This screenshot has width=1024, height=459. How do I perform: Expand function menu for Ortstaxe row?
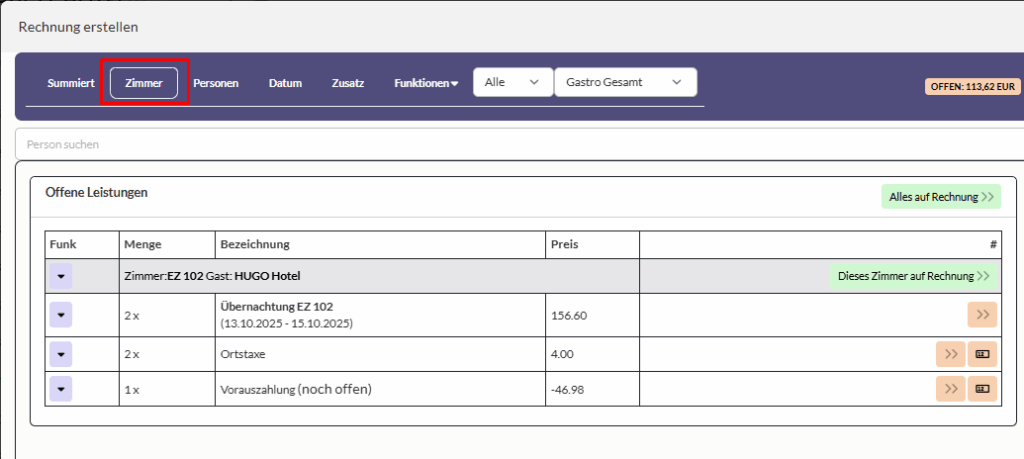[x=61, y=354]
